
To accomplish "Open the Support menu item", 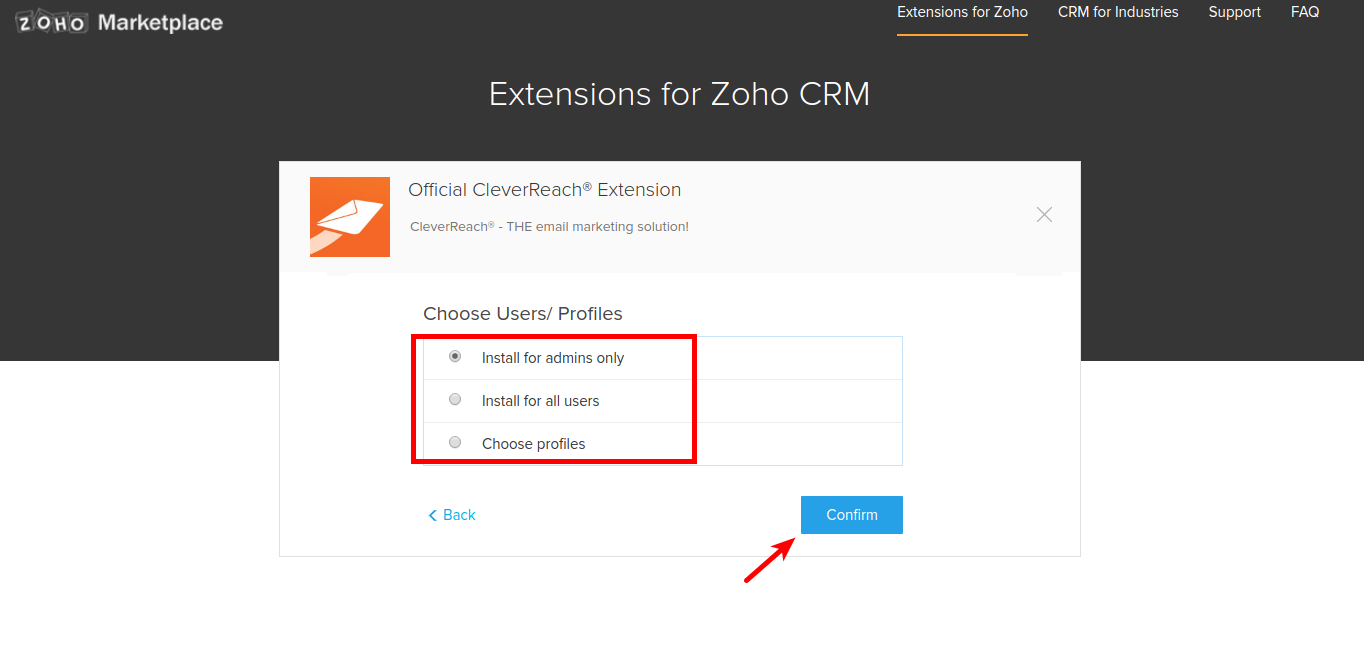I will [x=1234, y=12].
